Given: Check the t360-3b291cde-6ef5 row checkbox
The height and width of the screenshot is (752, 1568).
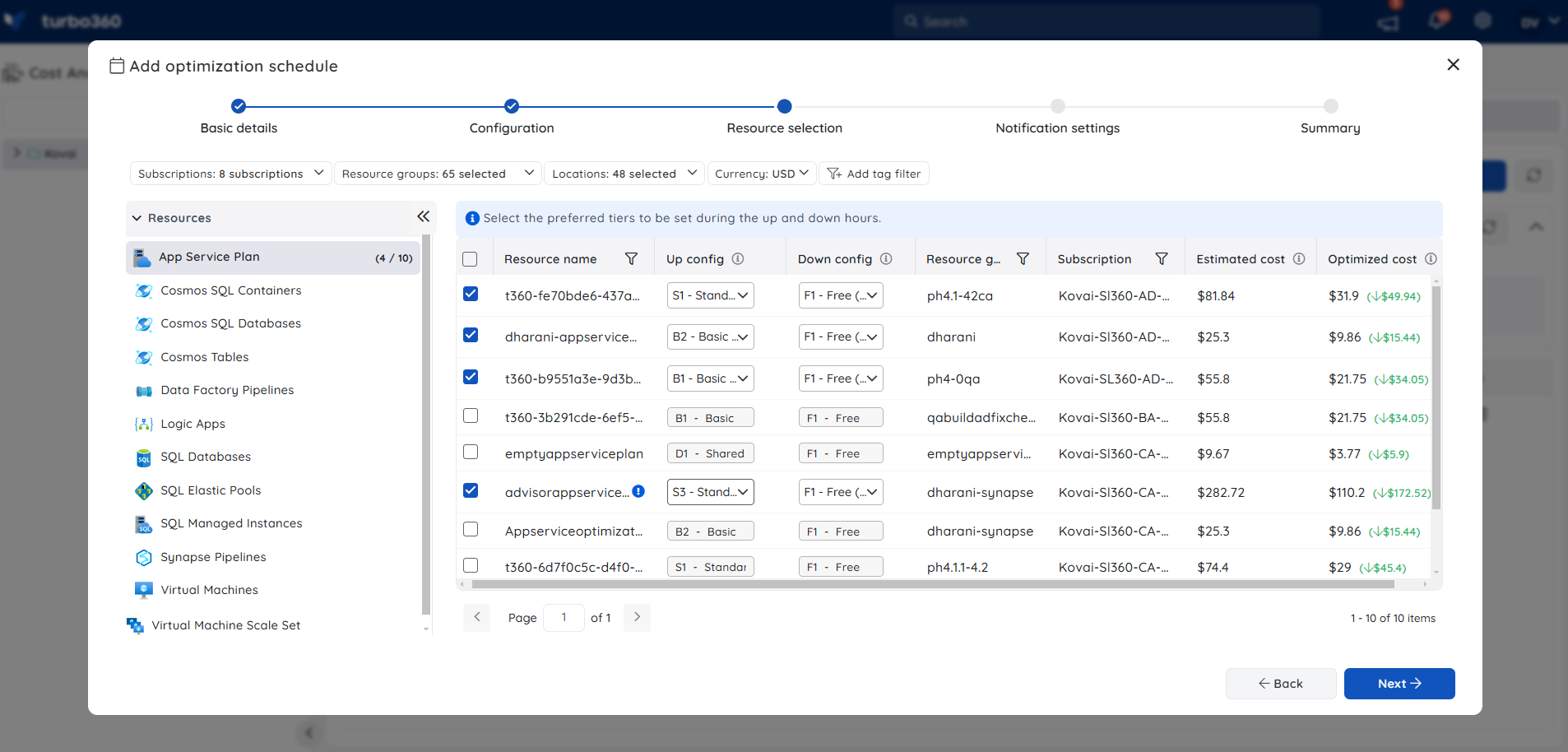Looking at the screenshot, I should click(x=471, y=415).
